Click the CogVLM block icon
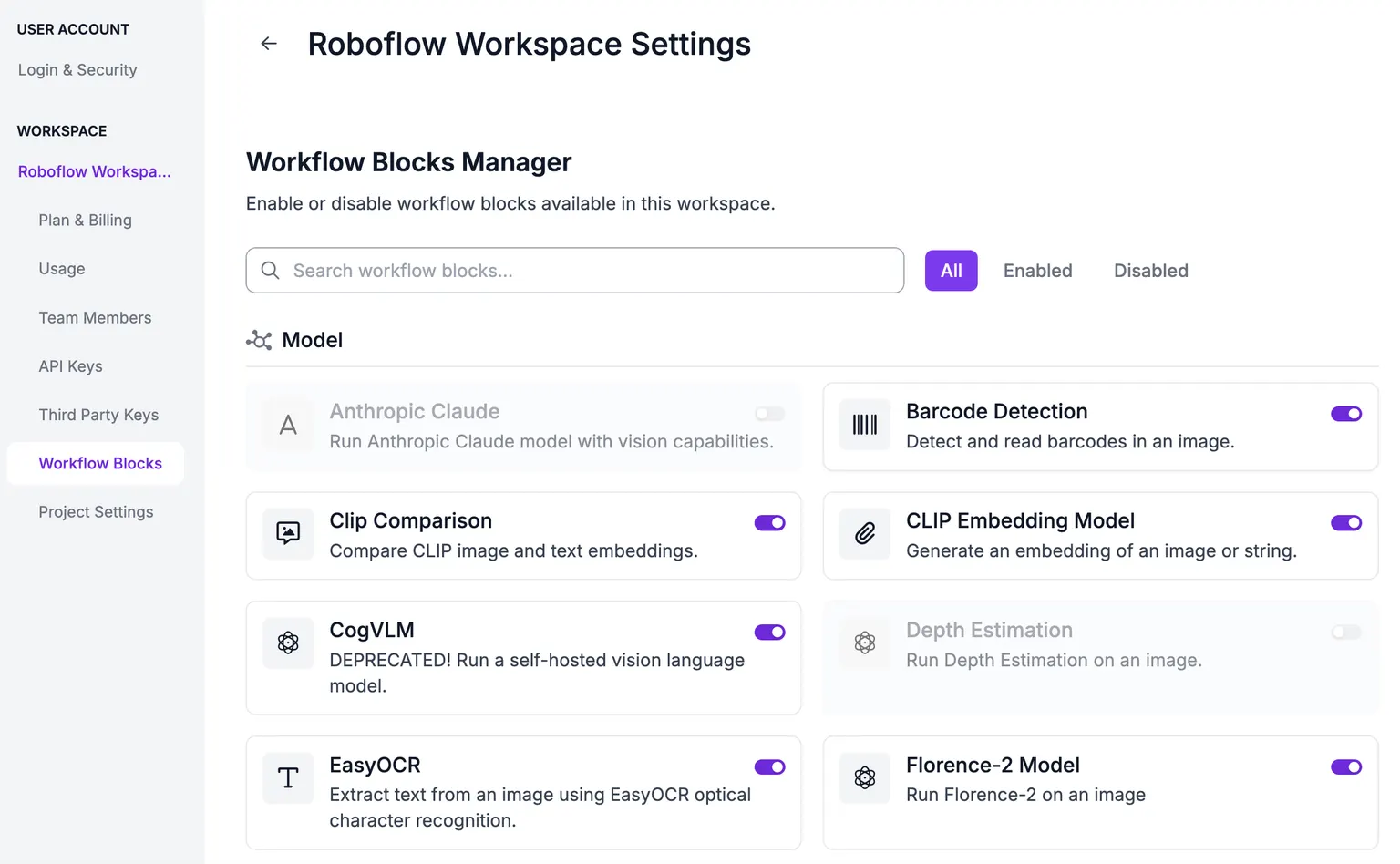 coord(288,643)
